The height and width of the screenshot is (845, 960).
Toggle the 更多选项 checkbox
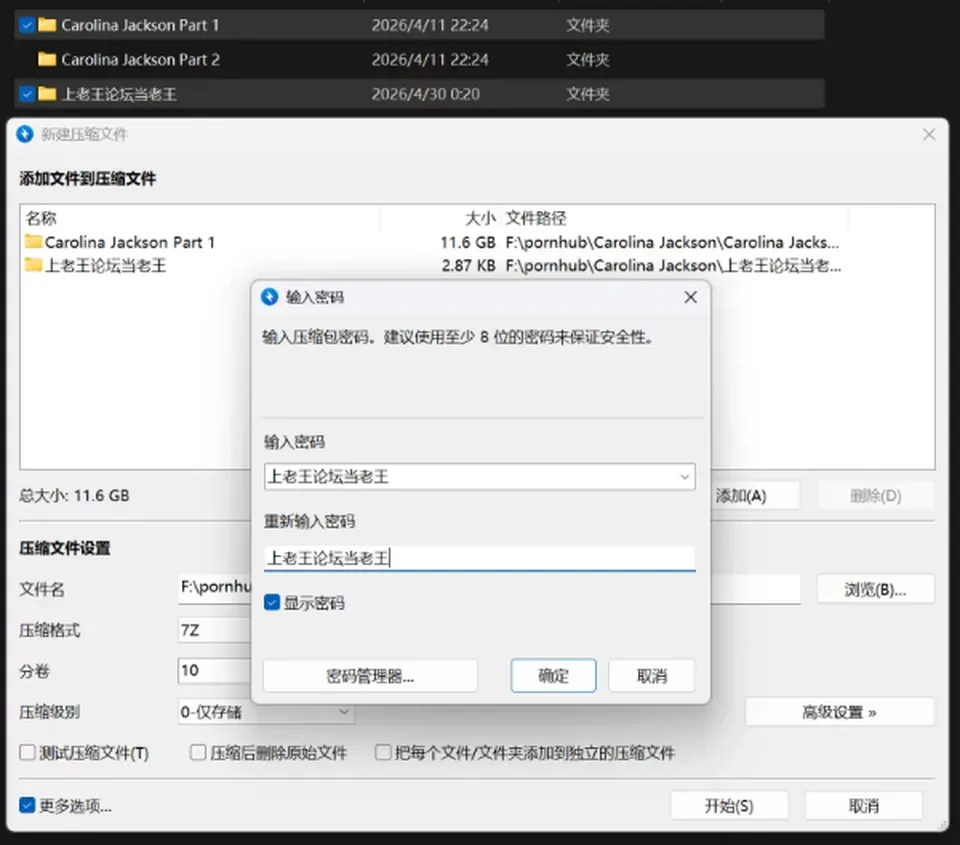click(x=27, y=805)
